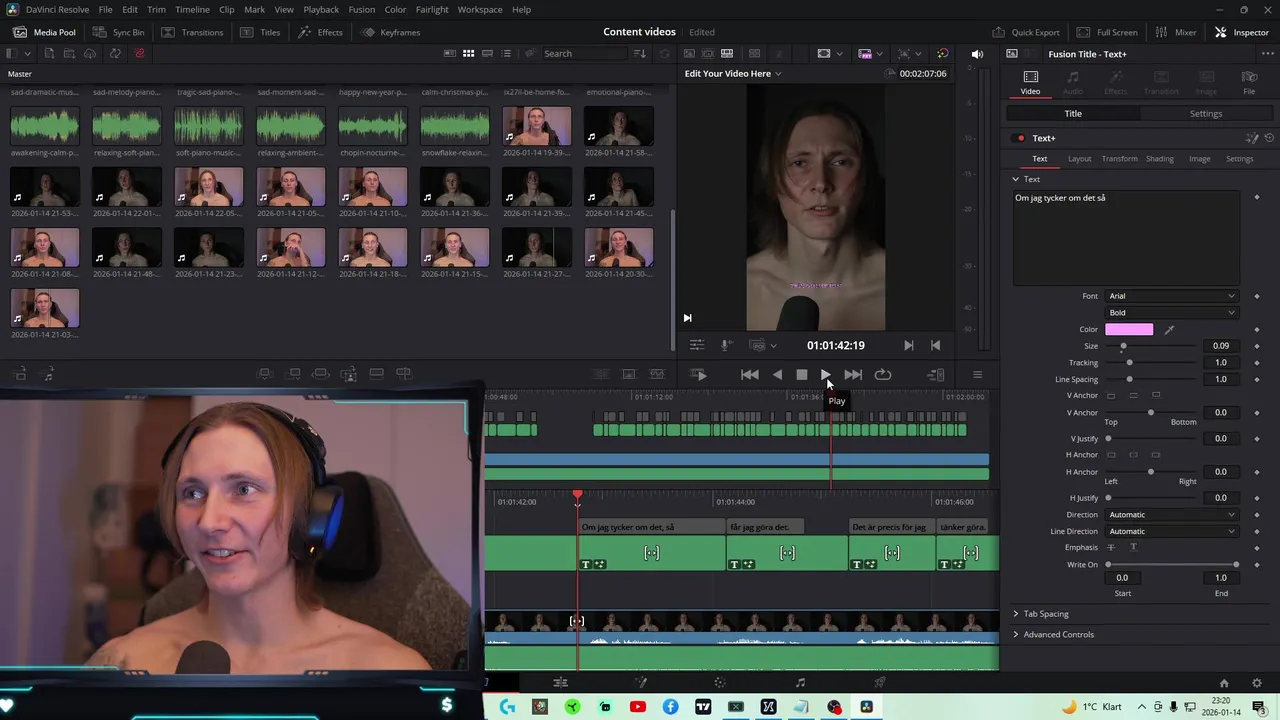Mute the viewer audio speaker icon
The height and width of the screenshot is (720, 1280).
(x=977, y=54)
